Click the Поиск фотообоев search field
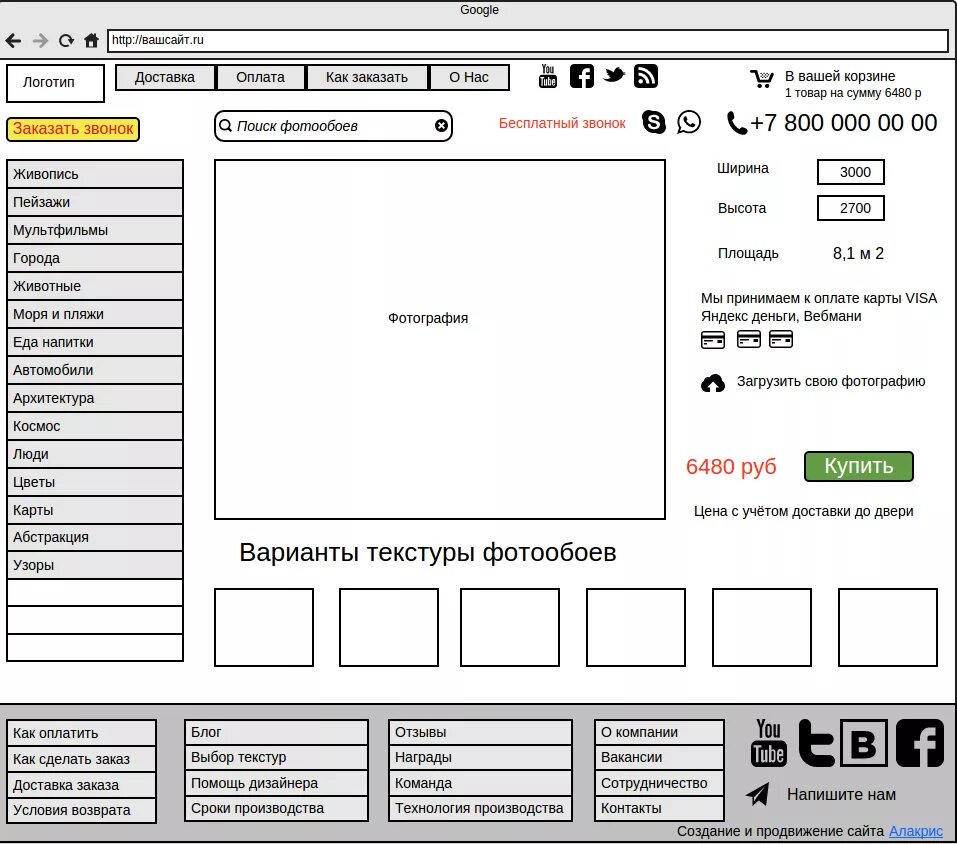The image size is (957, 844). click(x=333, y=126)
